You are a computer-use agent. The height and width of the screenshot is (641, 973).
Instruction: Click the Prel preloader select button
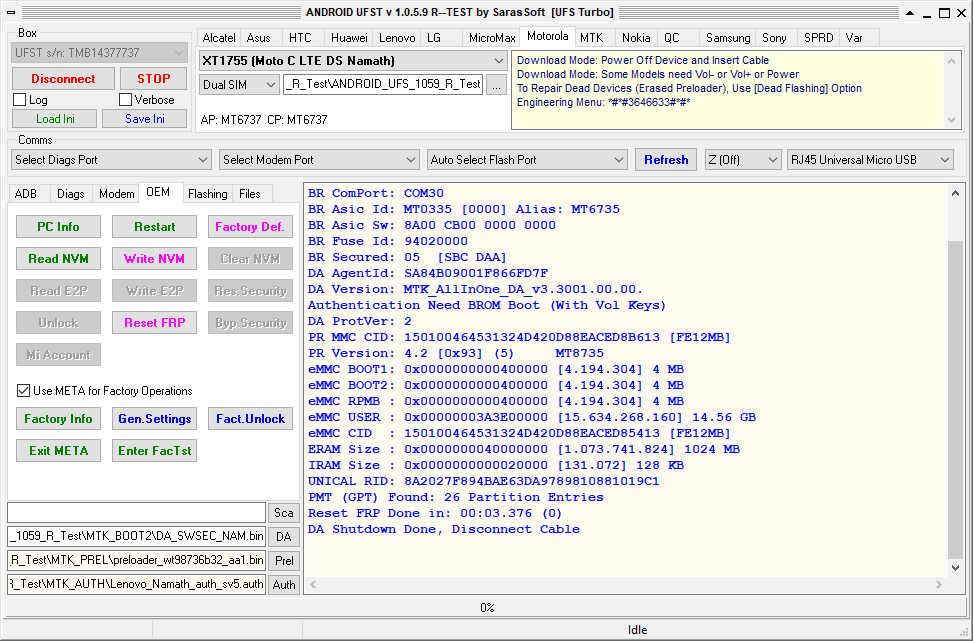pyautogui.click(x=284, y=560)
